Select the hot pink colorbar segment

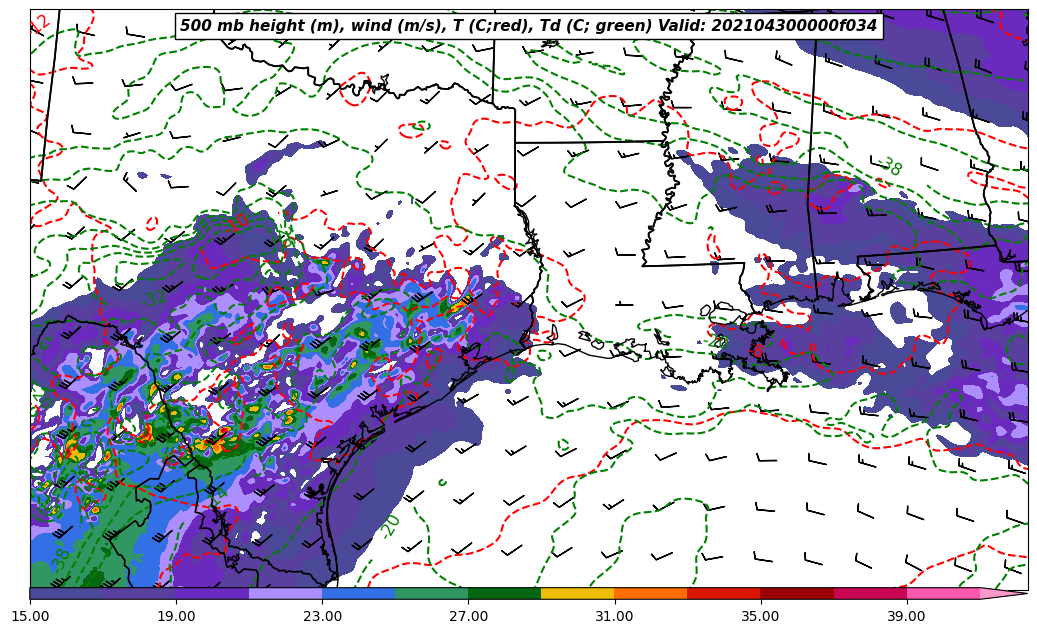tap(942, 593)
